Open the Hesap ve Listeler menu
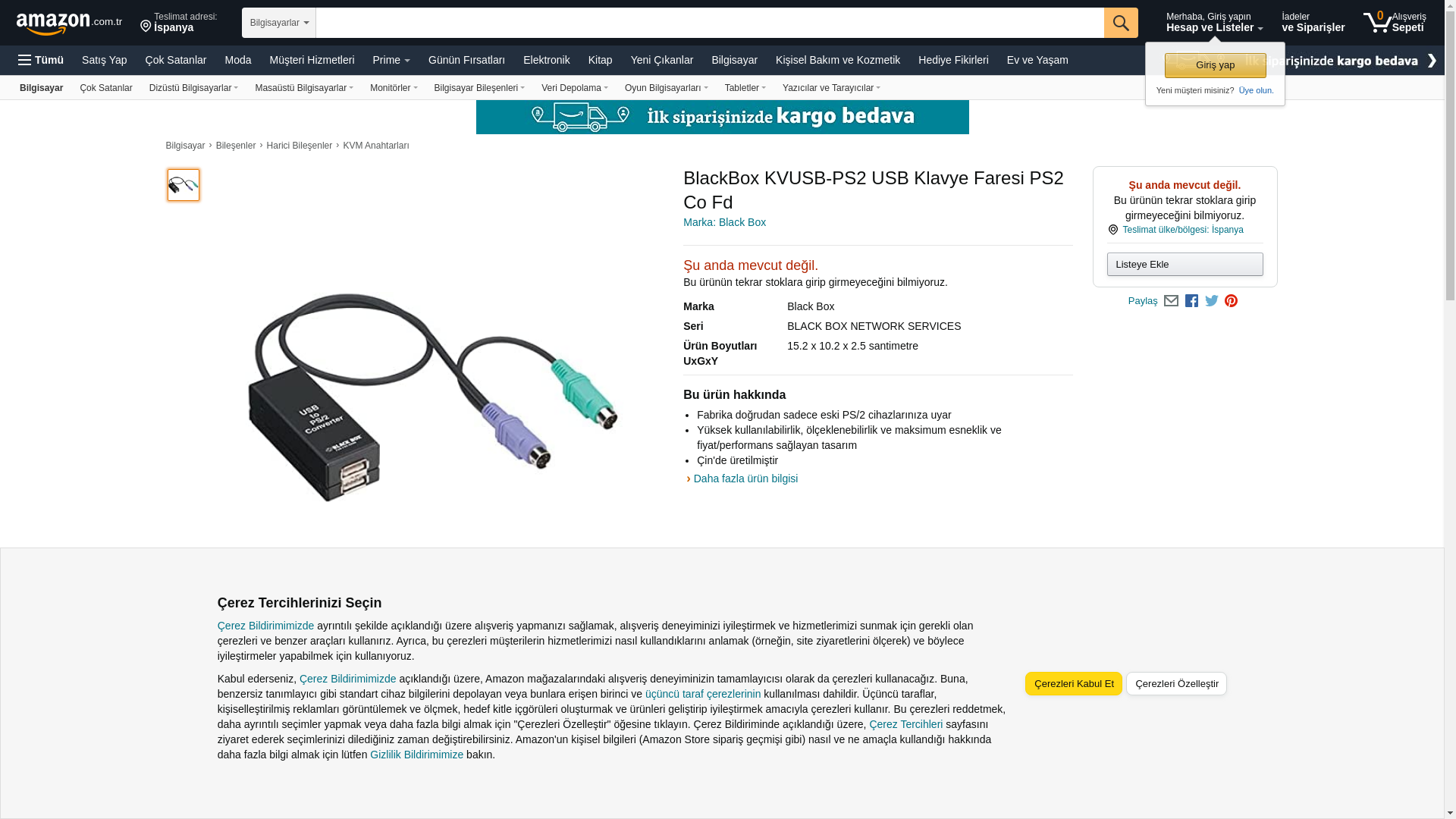1456x819 pixels. pos(1214,22)
